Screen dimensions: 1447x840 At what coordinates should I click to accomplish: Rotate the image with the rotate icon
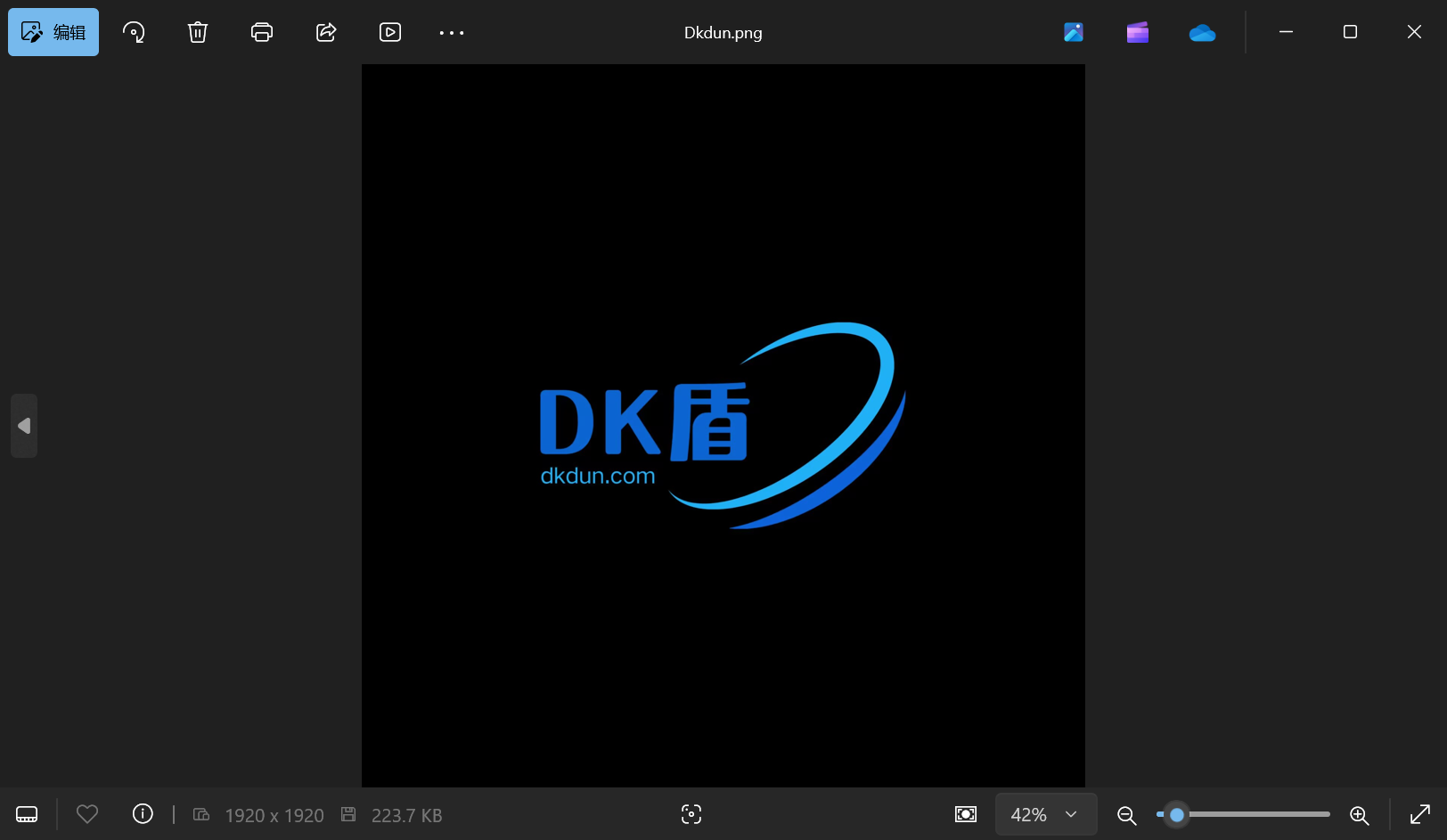(134, 32)
